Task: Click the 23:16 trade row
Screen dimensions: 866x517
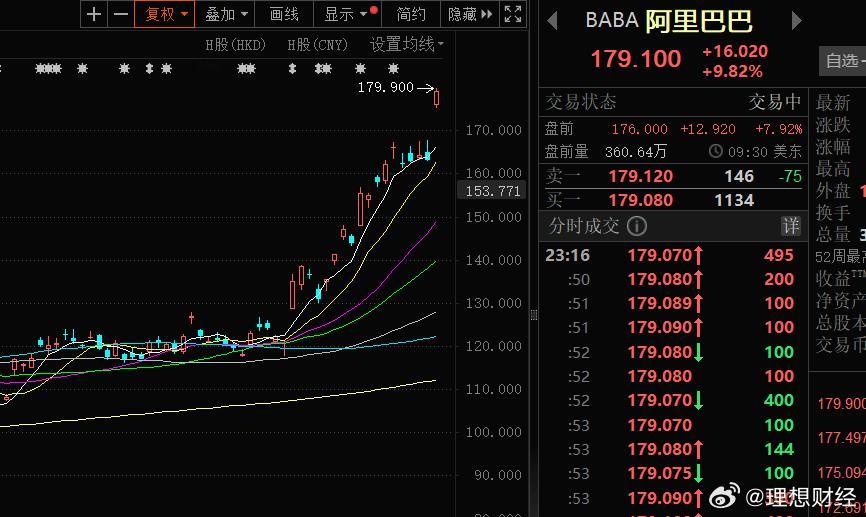Action: click(673, 255)
